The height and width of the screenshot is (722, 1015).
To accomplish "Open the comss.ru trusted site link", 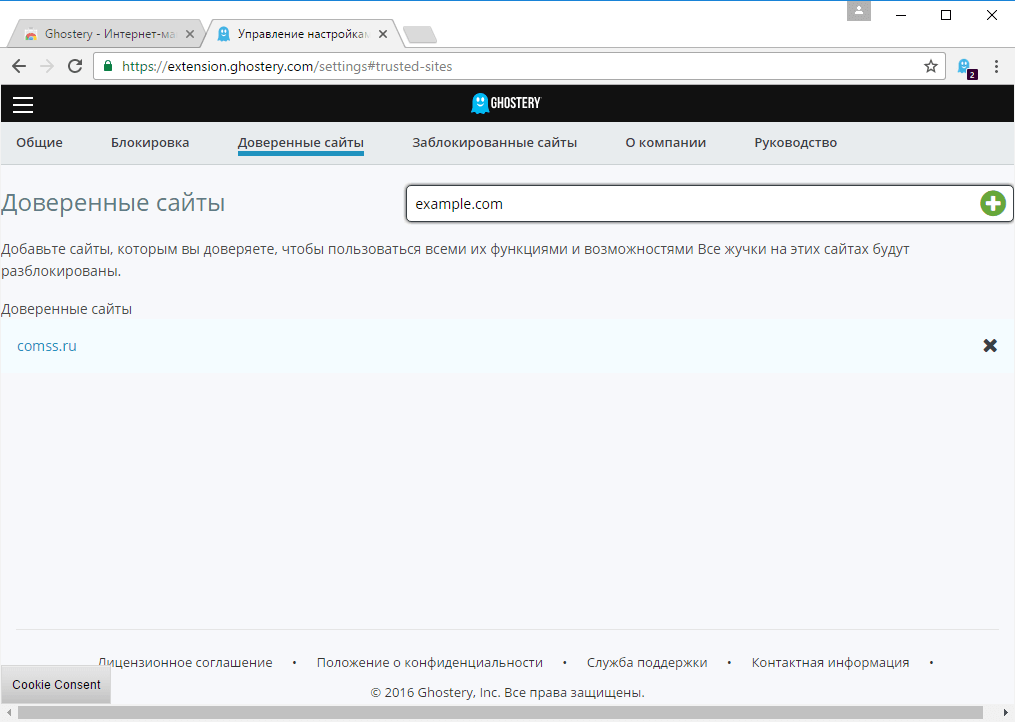I will coord(47,346).
